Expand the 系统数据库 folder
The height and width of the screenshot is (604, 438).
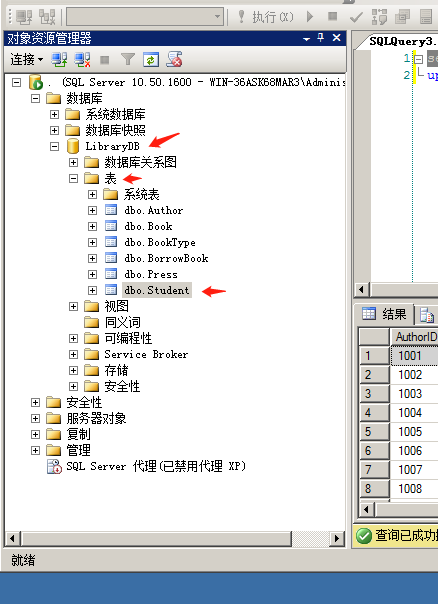click(54, 114)
